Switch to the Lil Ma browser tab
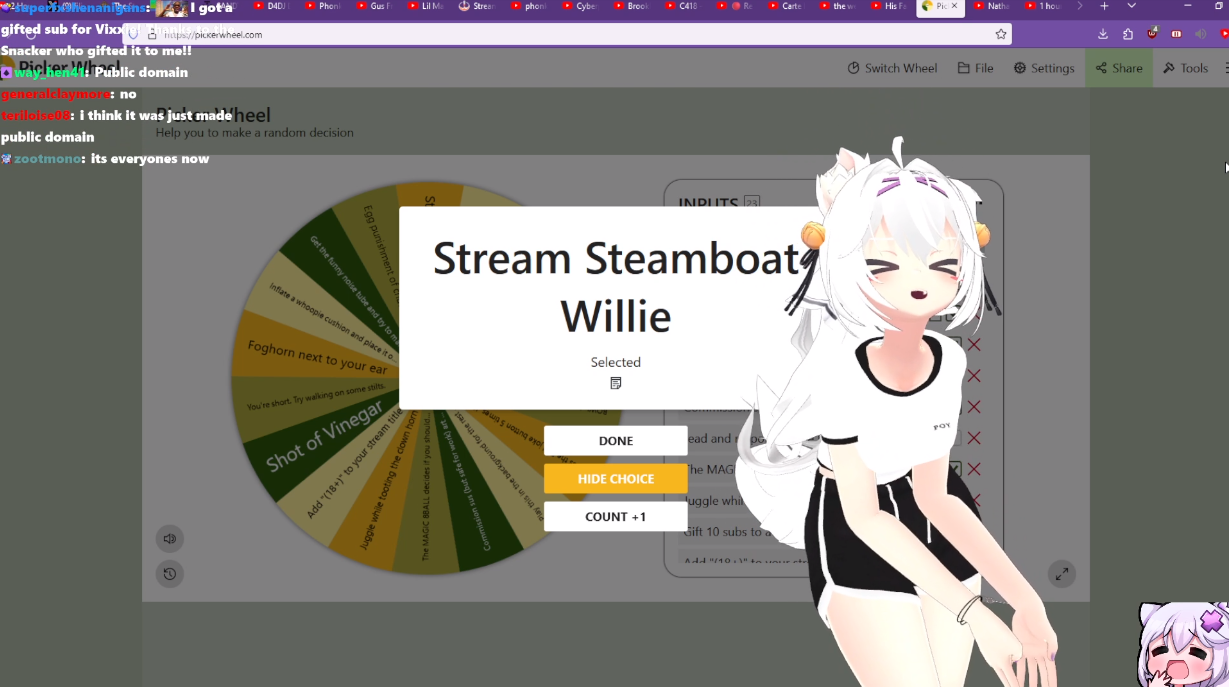Image resolution: width=1229 pixels, height=687 pixels. 428,6
